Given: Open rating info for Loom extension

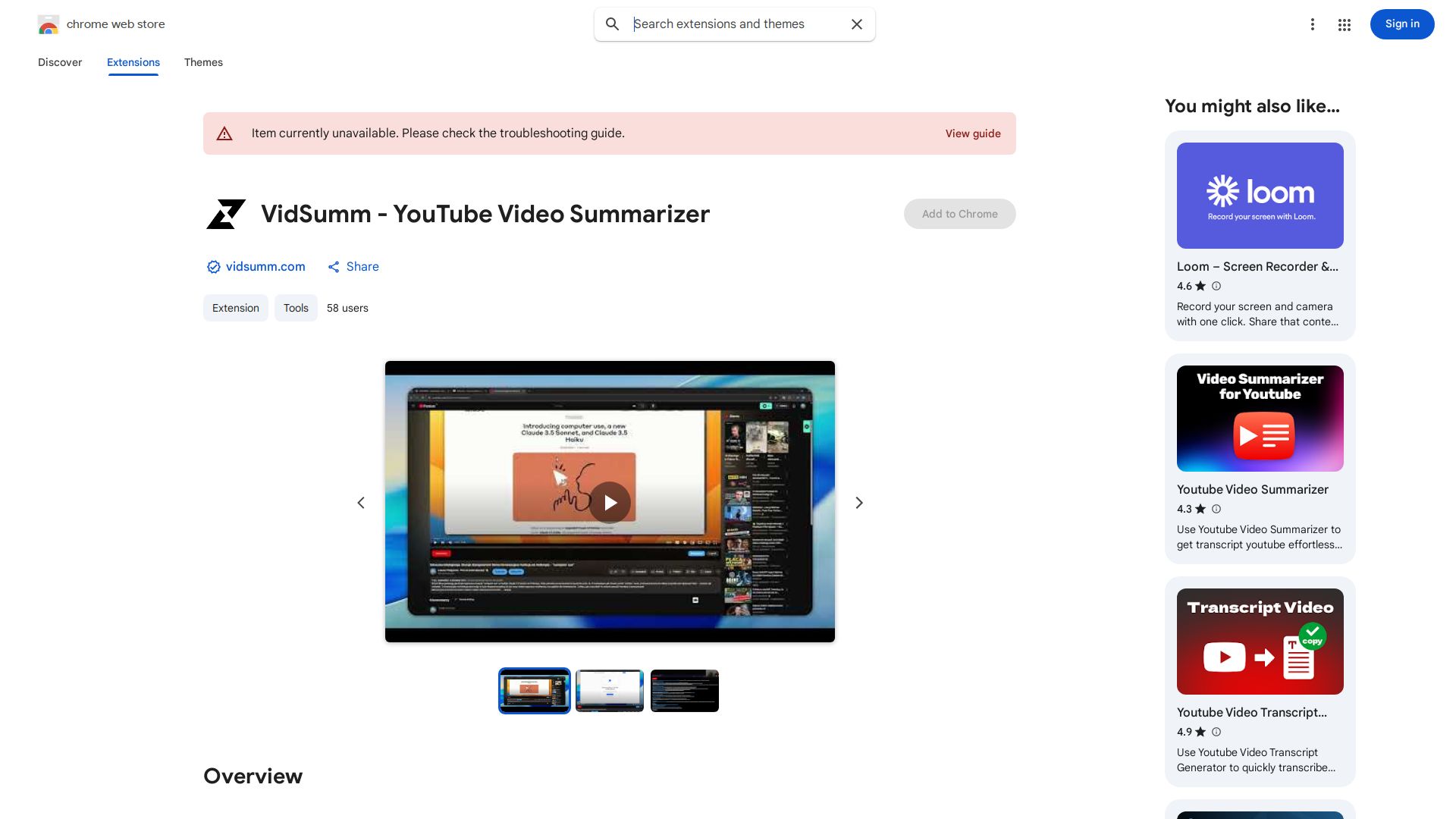Looking at the screenshot, I should click(x=1216, y=286).
